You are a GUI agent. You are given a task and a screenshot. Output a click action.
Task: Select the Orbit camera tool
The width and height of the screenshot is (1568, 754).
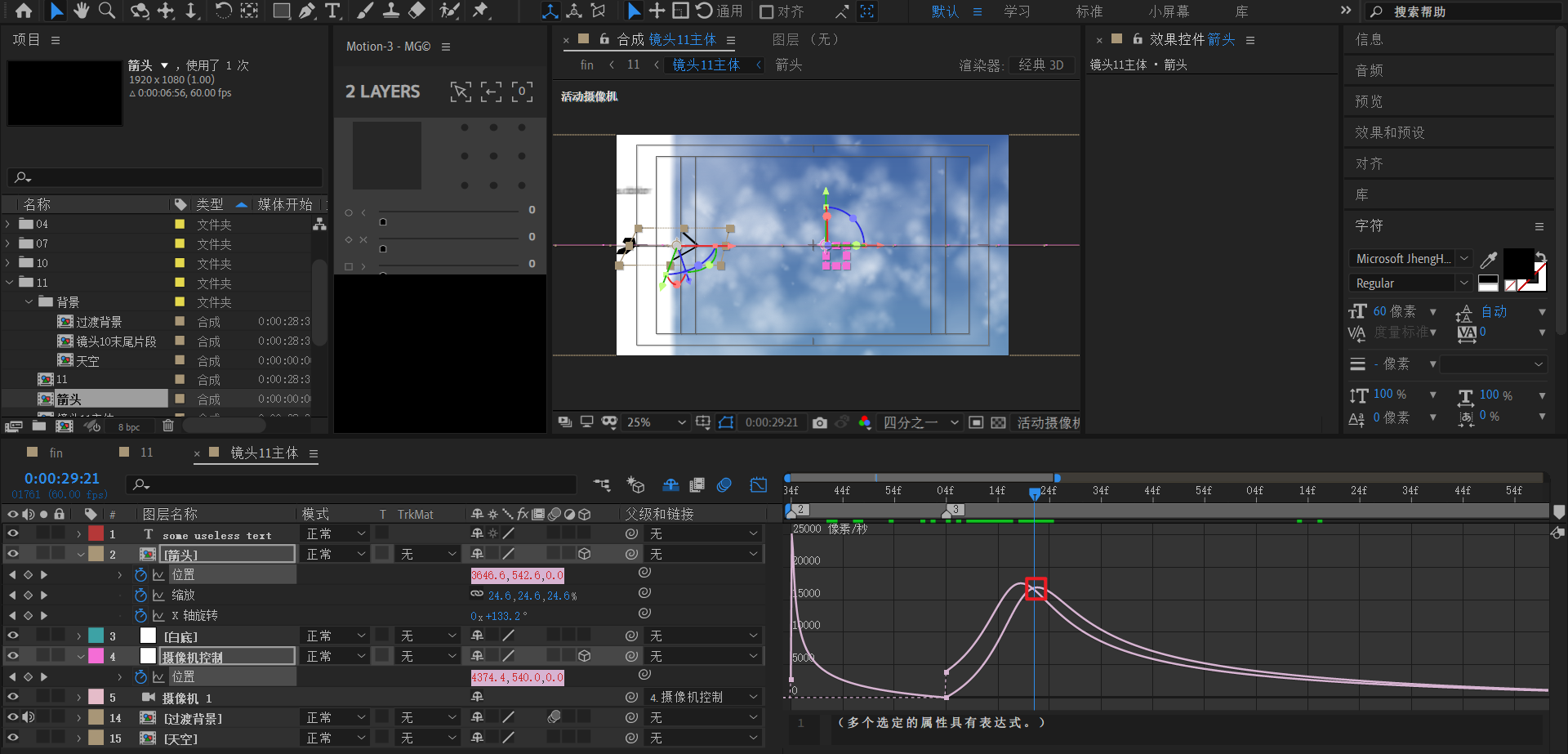[140, 11]
